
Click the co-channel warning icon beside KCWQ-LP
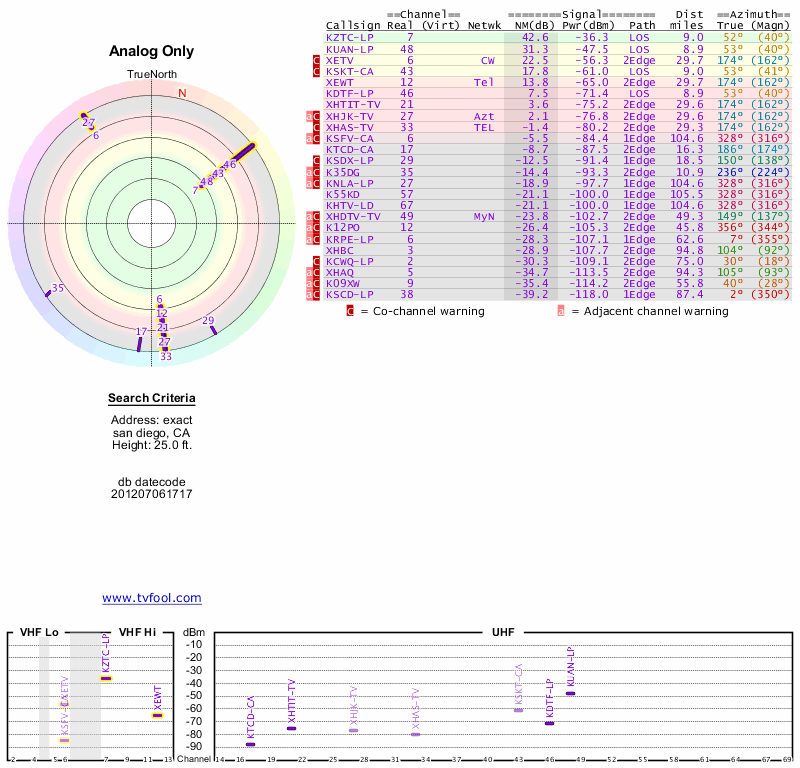[x=317, y=261]
